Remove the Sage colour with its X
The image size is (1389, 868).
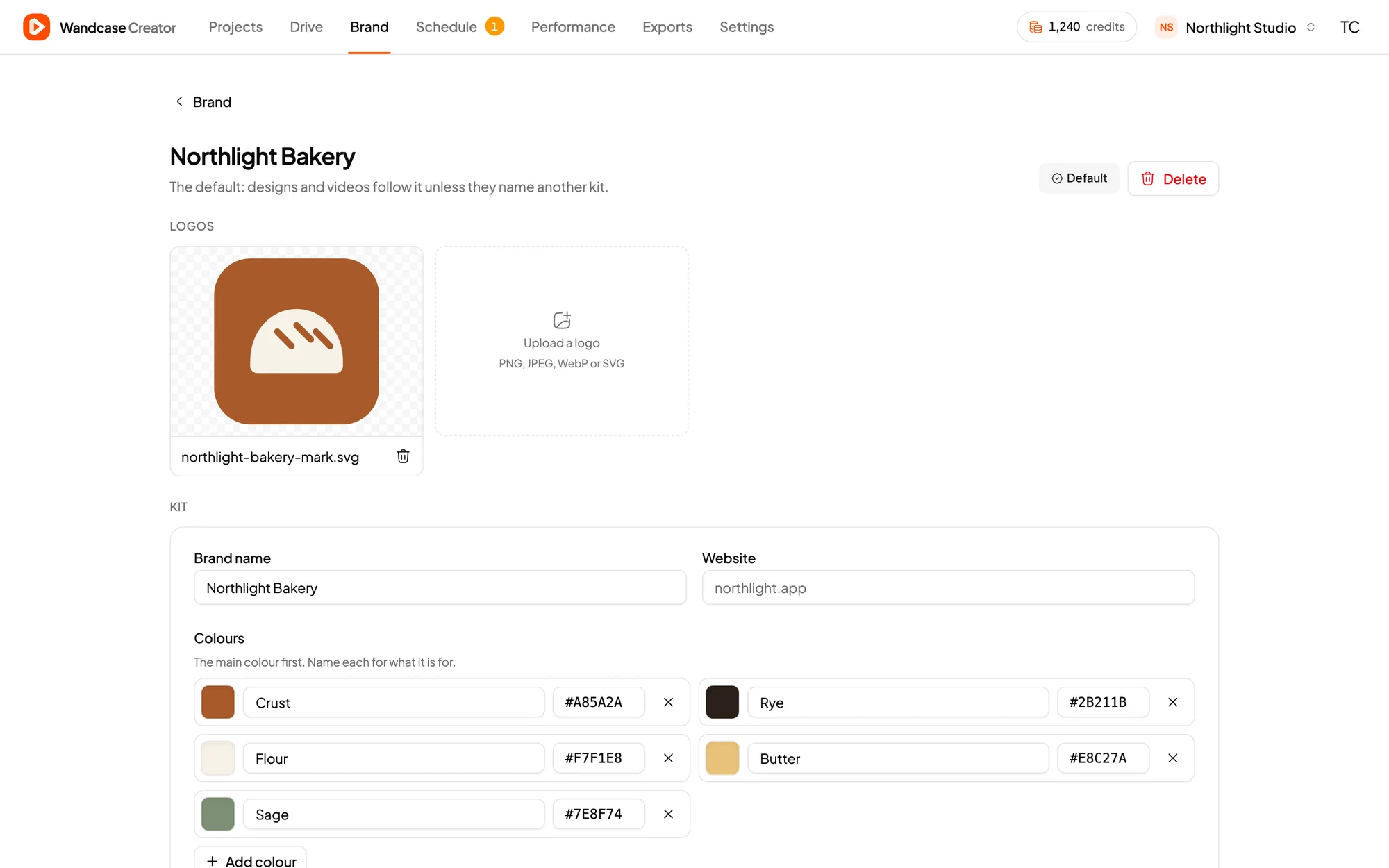[x=668, y=814]
